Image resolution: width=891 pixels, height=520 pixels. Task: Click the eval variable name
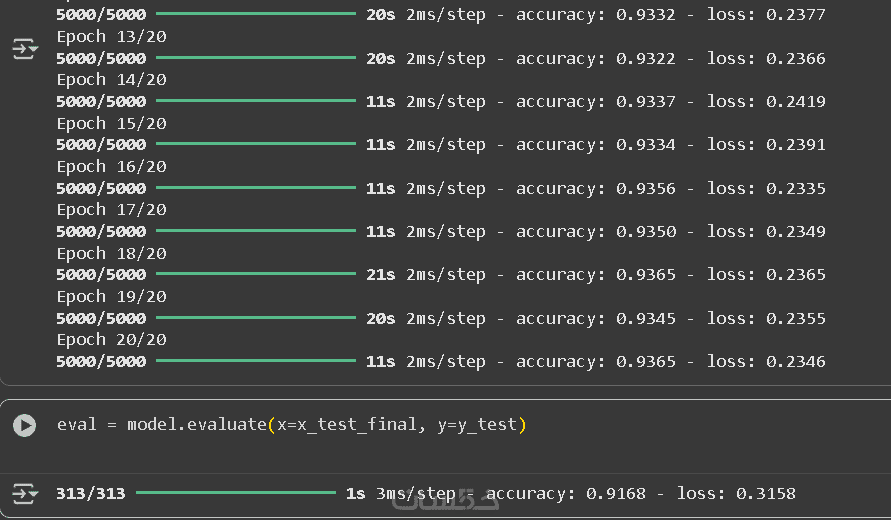(76, 425)
